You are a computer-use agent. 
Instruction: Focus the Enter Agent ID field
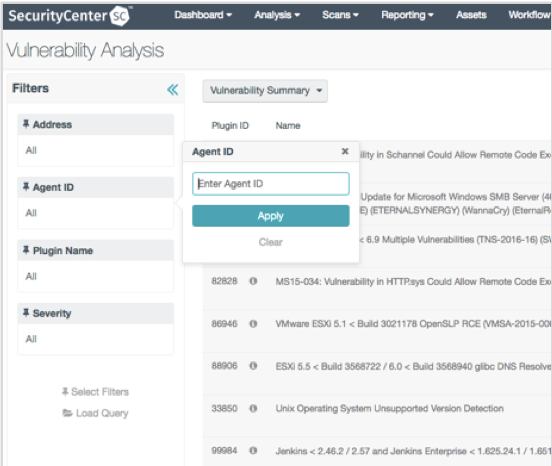[271, 184]
